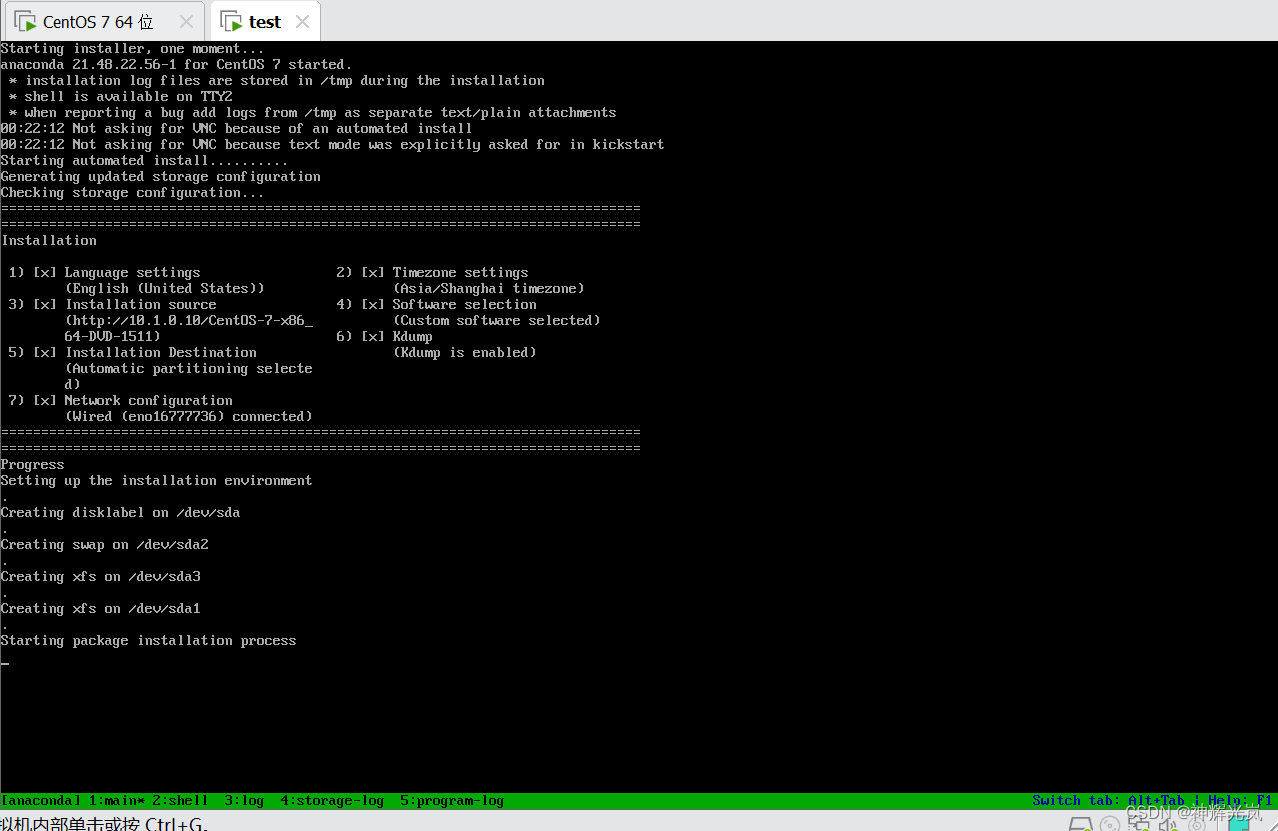Click '(Kdump is enabled)' value
The image size is (1278, 831).
[x=464, y=352]
